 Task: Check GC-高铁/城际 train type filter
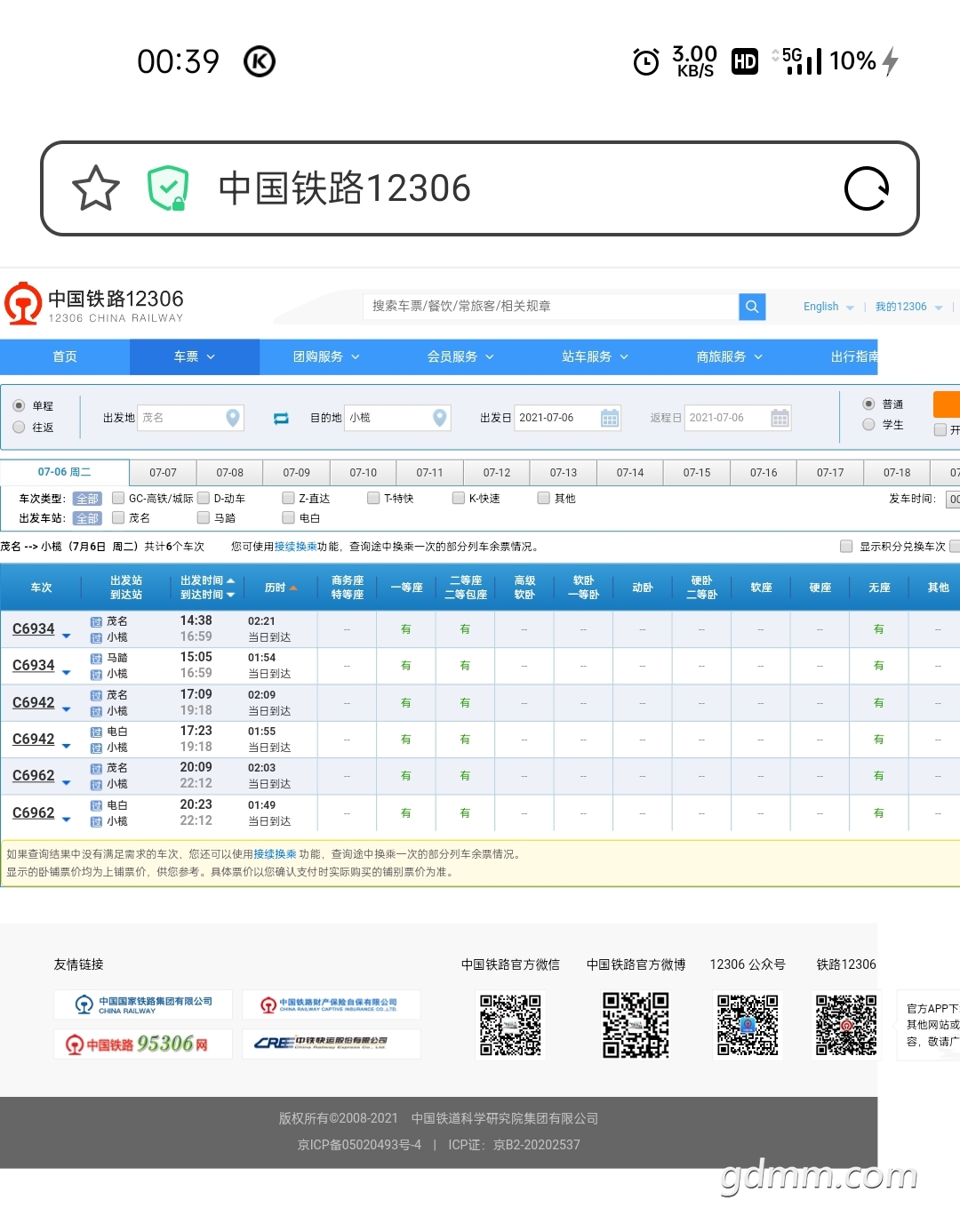[x=118, y=499]
